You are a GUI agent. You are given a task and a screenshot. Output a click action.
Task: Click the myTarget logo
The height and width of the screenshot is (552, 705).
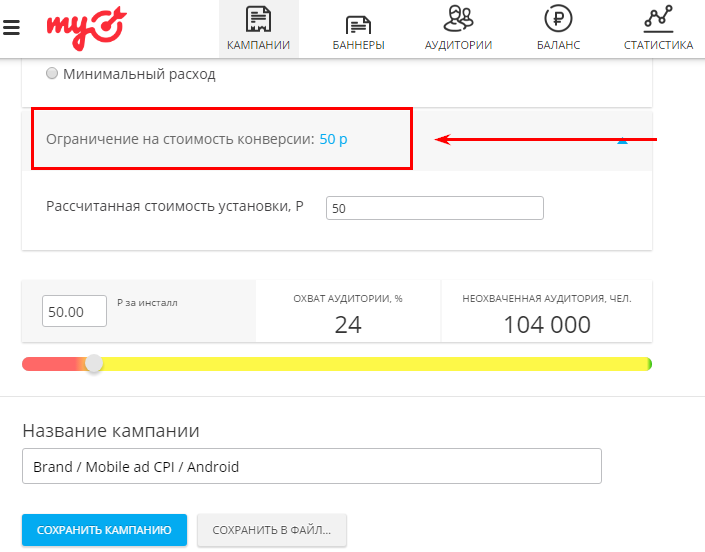(x=86, y=28)
